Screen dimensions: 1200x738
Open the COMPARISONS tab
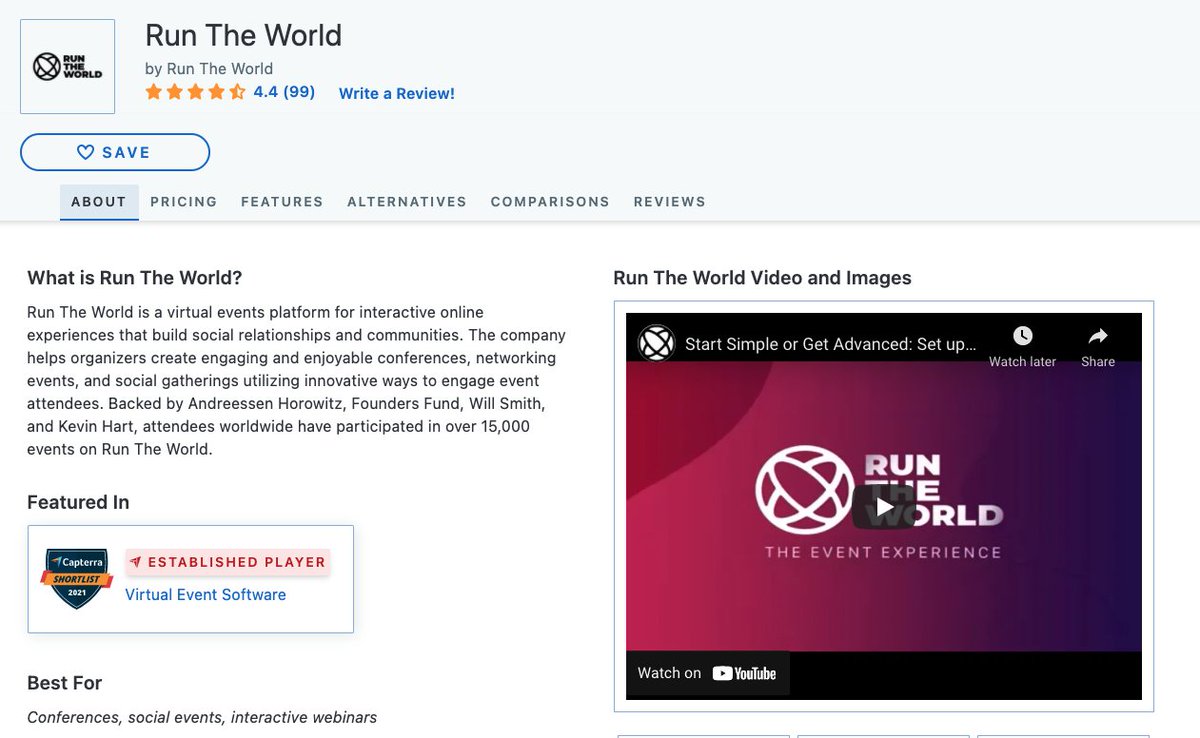pos(550,201)
